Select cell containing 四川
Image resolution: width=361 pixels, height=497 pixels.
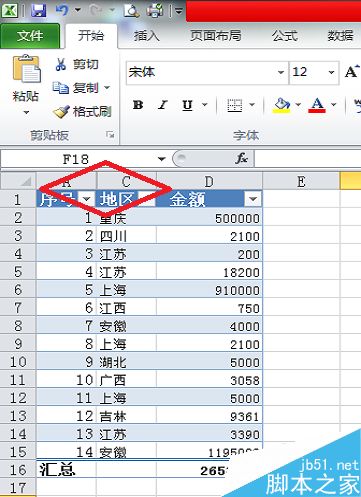[x=126, y=236]
